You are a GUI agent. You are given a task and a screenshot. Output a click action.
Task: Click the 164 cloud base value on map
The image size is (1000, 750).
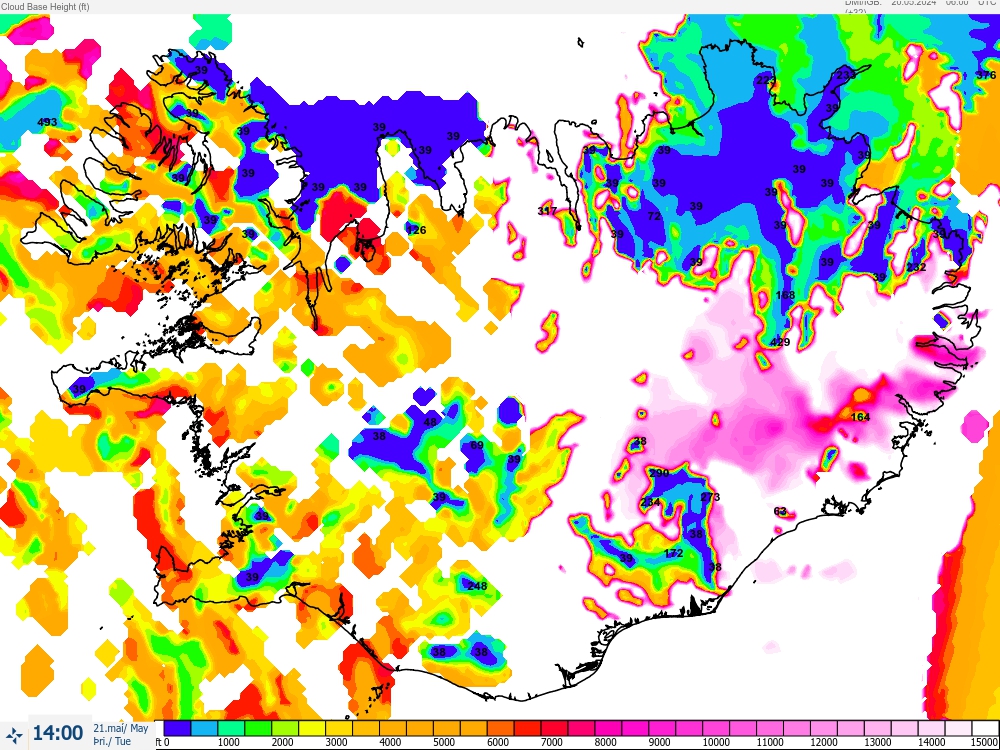point(860,417)
